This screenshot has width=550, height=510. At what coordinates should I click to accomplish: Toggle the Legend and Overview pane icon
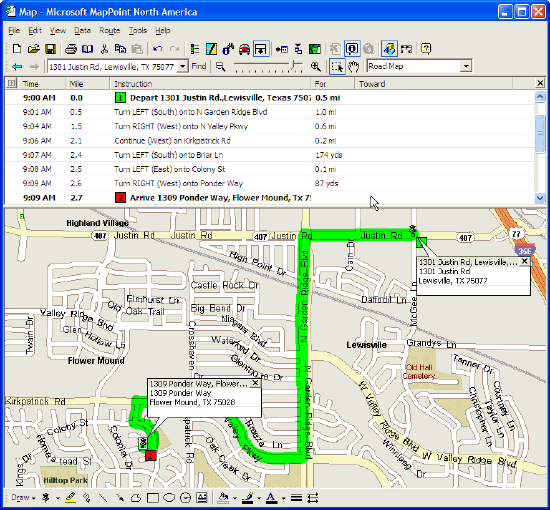point(195,49)
